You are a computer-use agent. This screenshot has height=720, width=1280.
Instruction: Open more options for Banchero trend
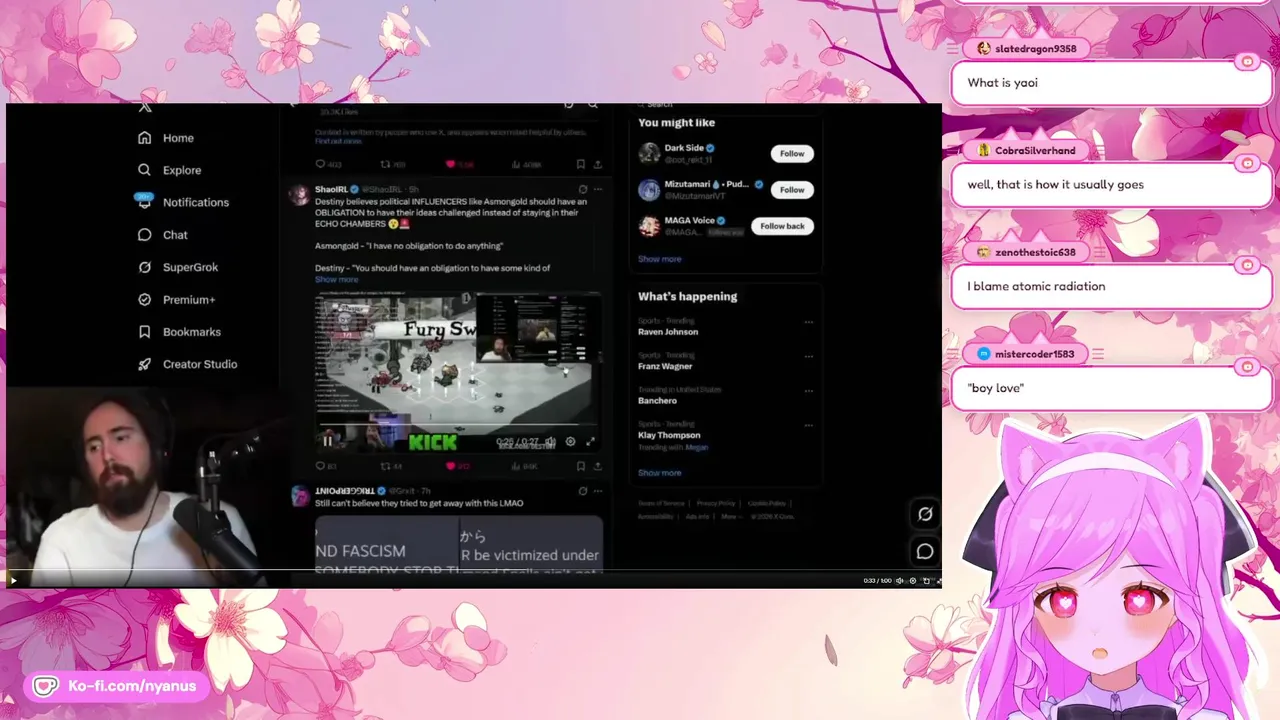(808, 390)
